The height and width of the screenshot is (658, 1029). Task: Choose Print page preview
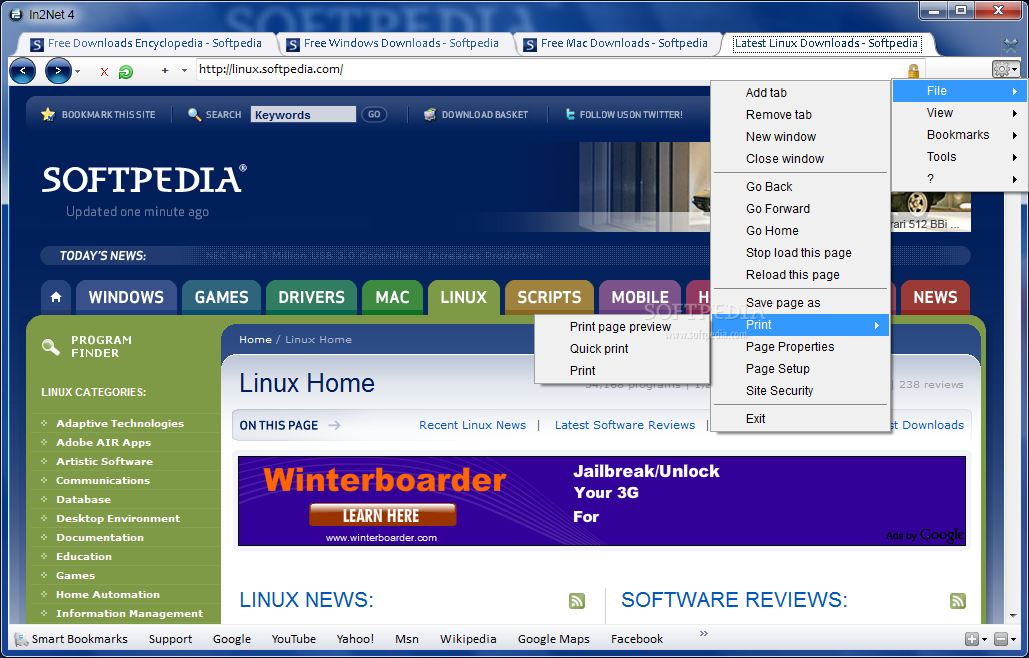620,327
